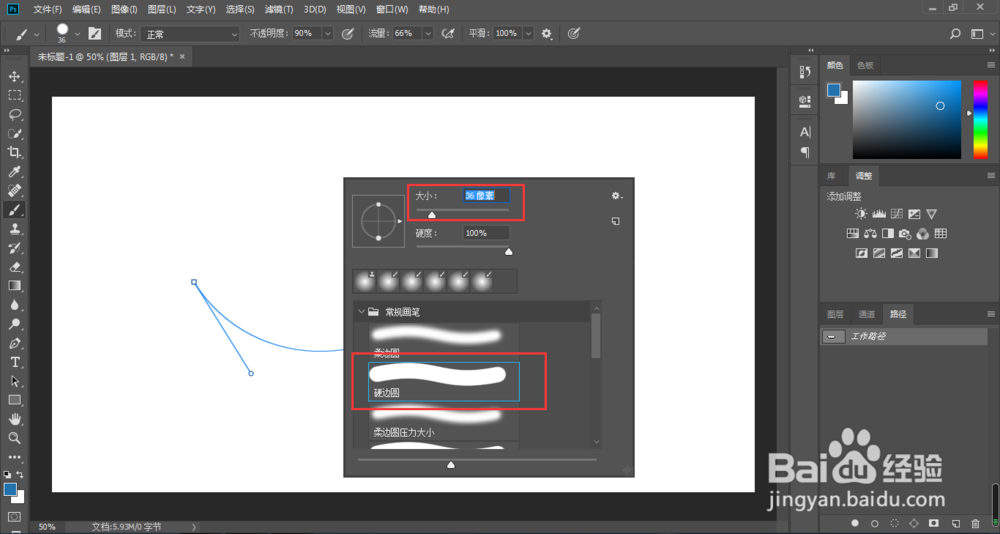Screen dimensions: 1000x534
Task: Open the Color panel flyout menu
Action: pyautogui.click(x=990, y=65)
